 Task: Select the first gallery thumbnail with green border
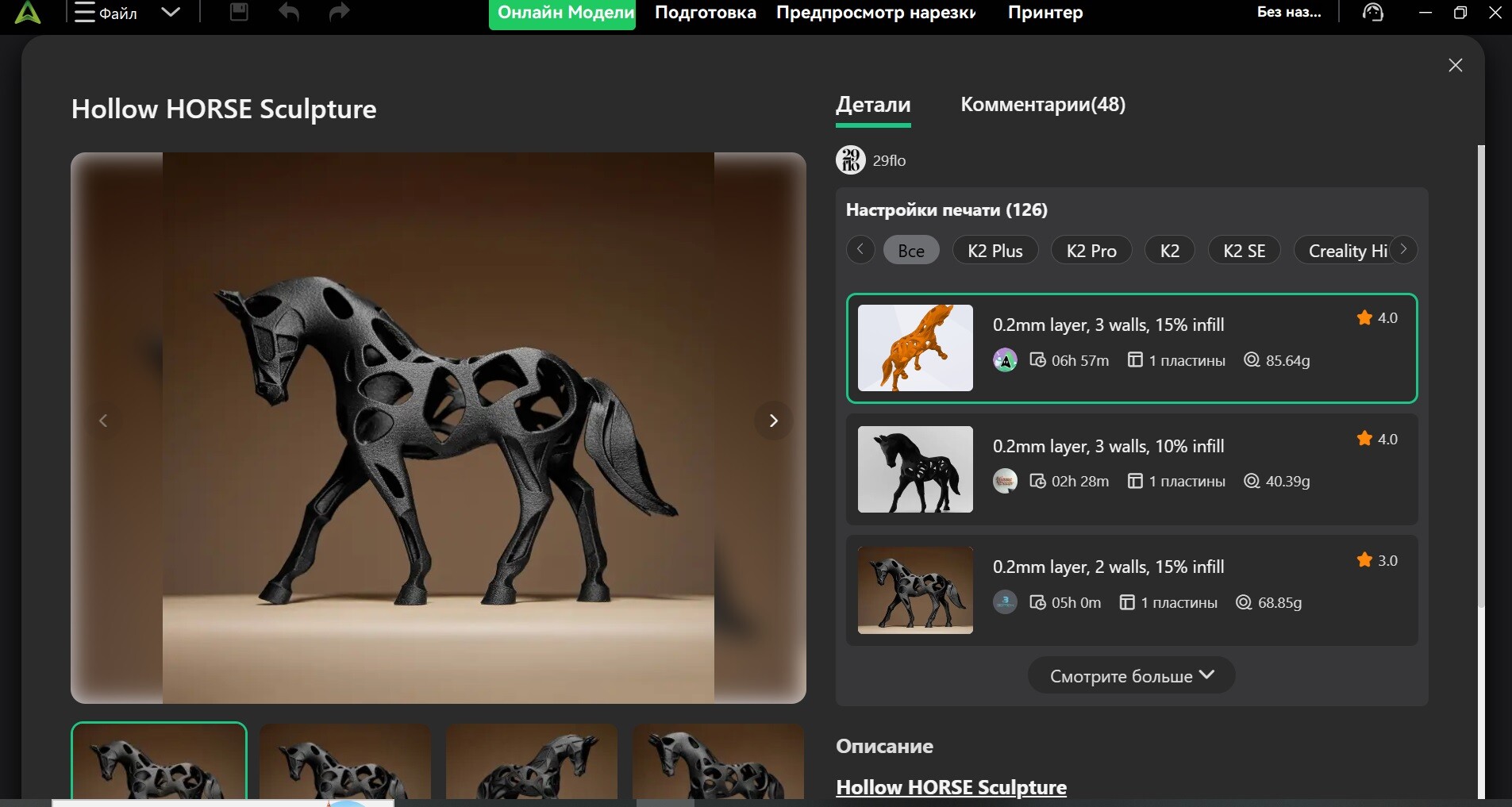click(159, 762)
